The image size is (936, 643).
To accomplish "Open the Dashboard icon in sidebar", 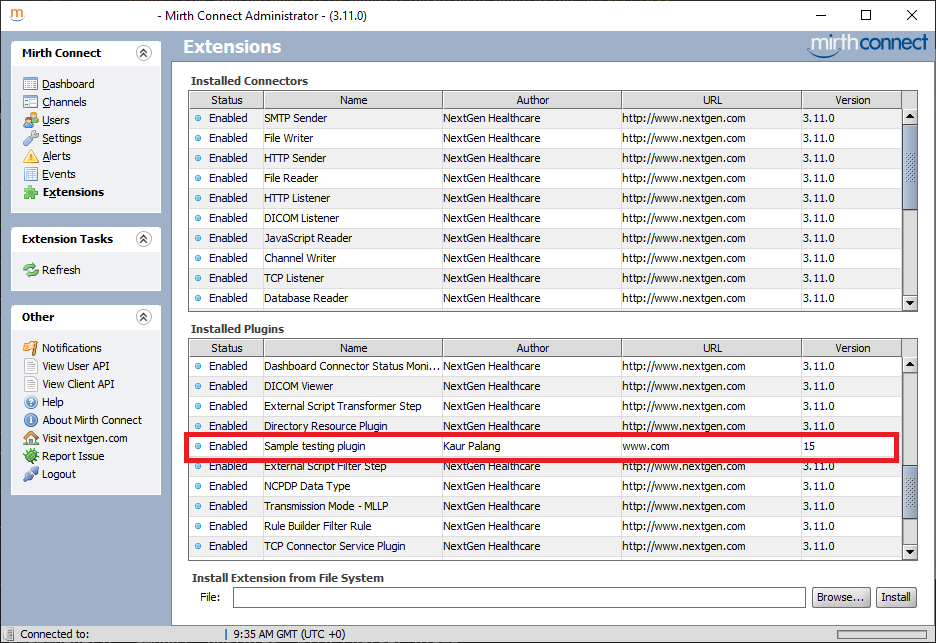I will tap(30, 84).
